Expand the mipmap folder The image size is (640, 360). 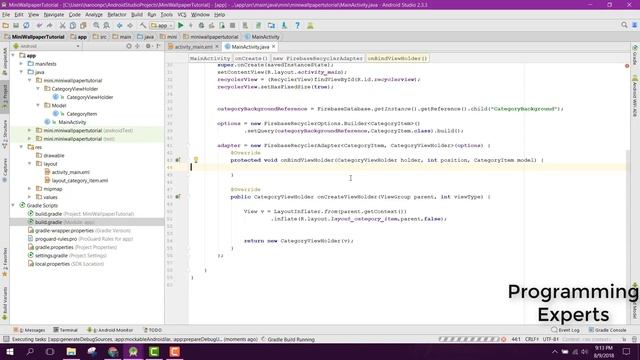coord(30,189)
